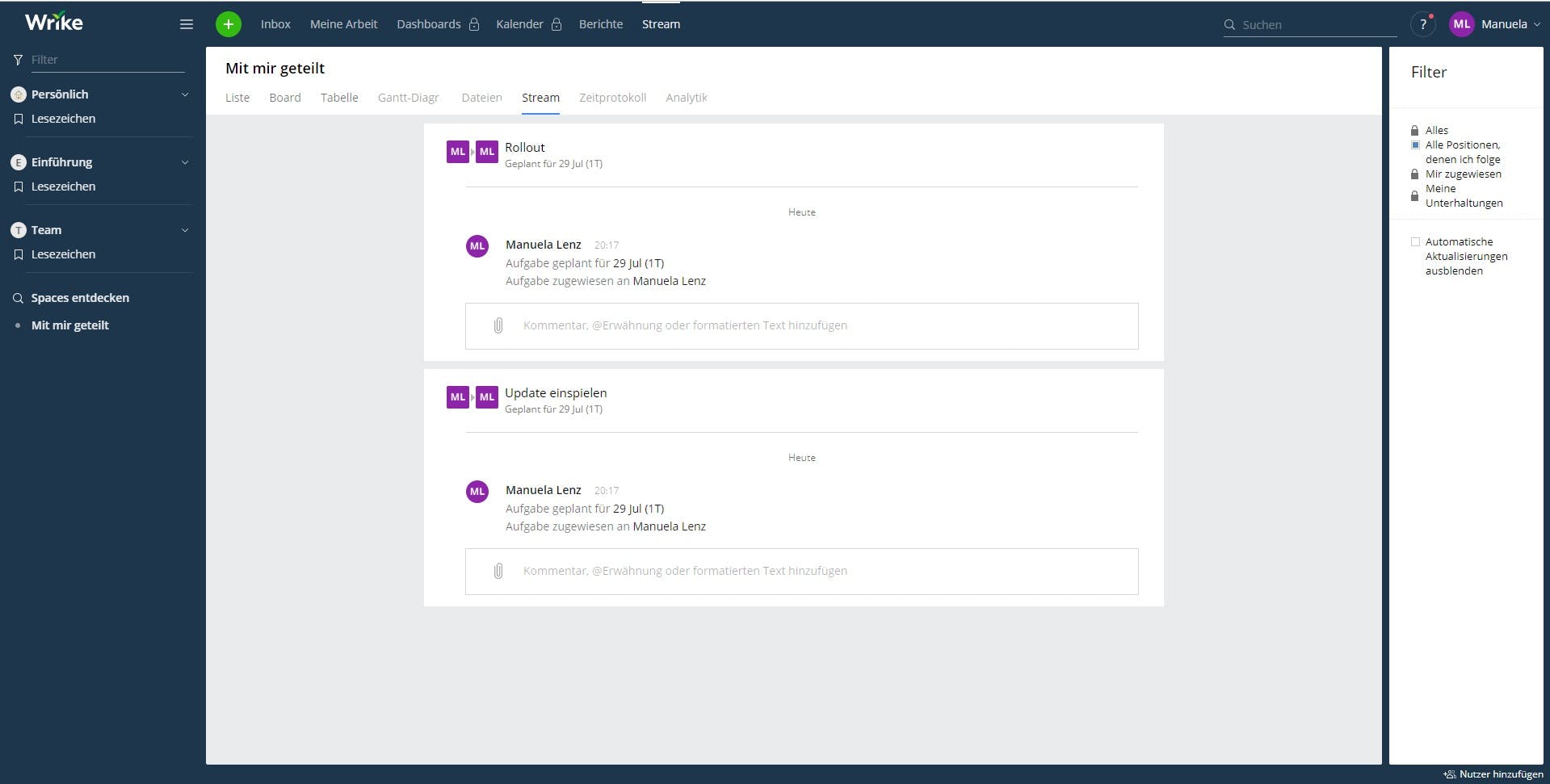This screenshot has width=1550, height=784.
Task: Click the Filter icon above the sidebar
Action: (x=17, y=59)
